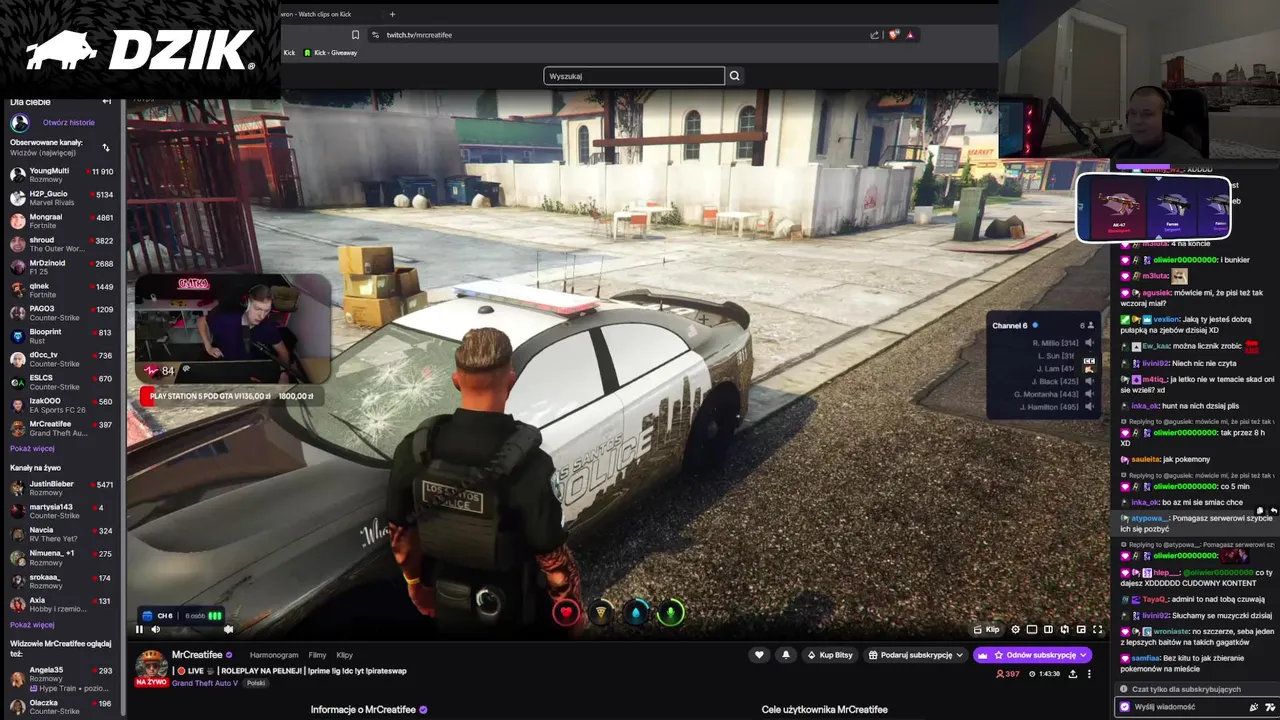
Task: Click browser share icon in address bar
Action: (x=874, y=35)
